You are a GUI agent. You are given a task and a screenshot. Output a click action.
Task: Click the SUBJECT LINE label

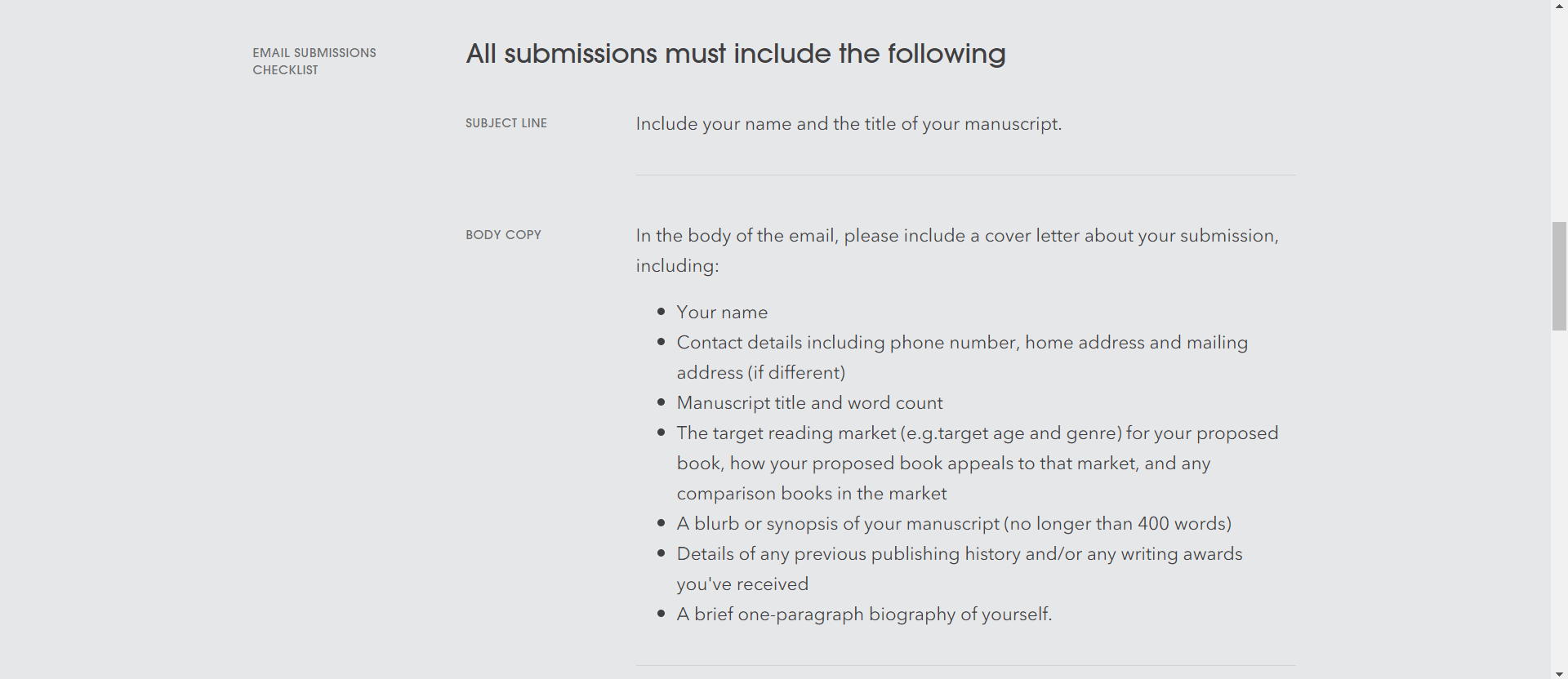(x=506, y=123)
